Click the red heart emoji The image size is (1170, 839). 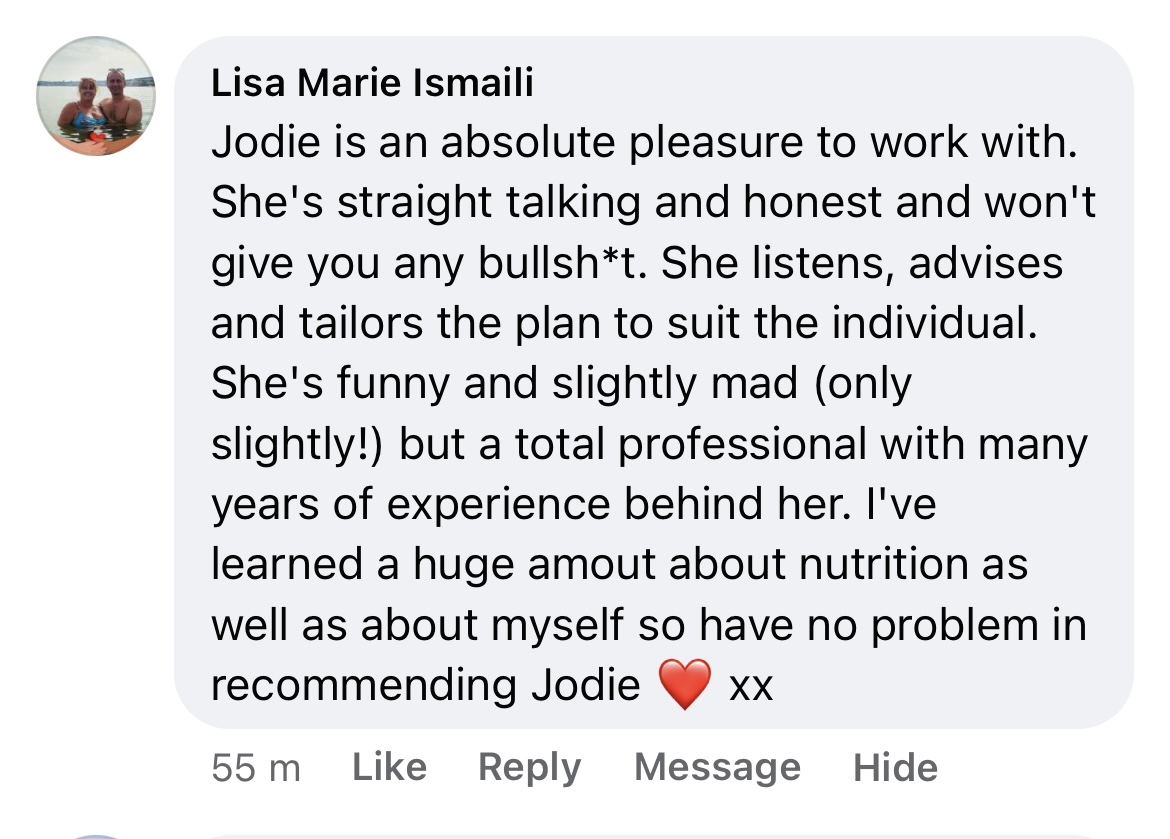pyautogui.click(x=685, y=685)
